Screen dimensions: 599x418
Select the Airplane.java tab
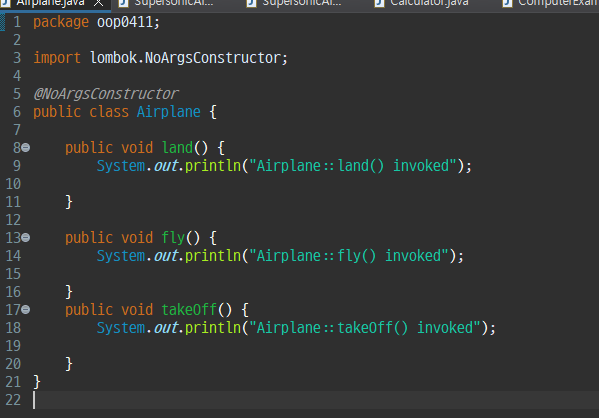[x=50, y=3]
